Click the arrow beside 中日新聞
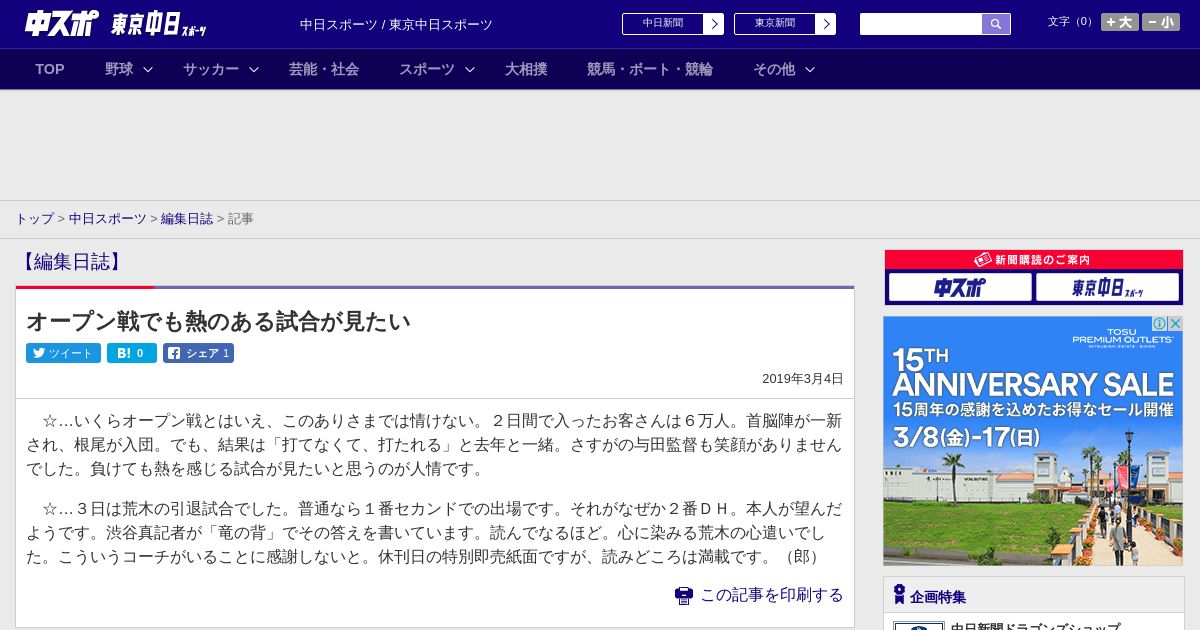1200x630 pixels. [x=713, y=24]
